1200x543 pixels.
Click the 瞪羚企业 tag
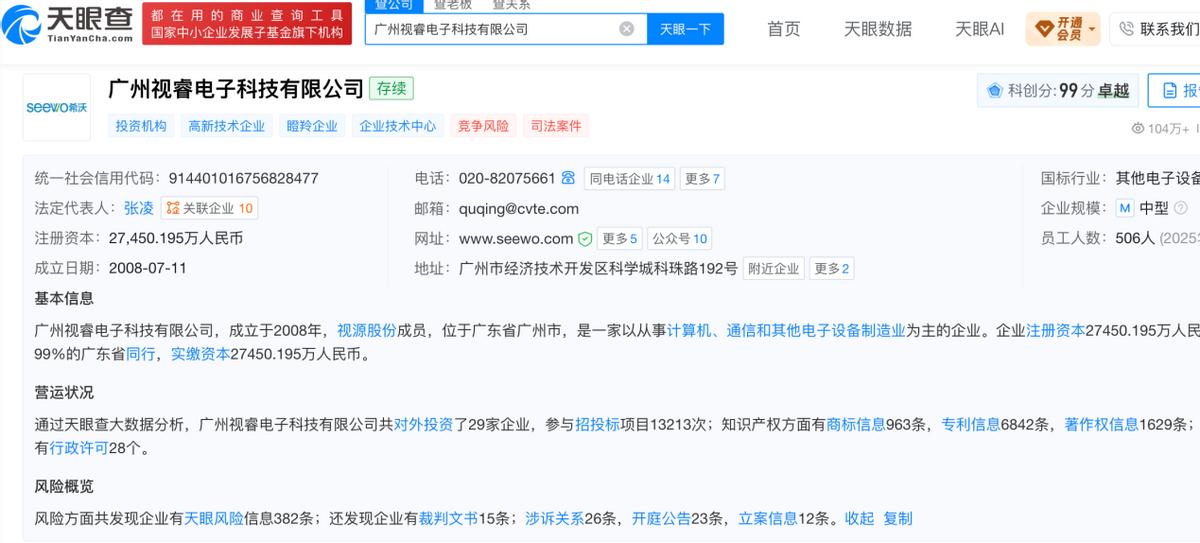point(312,126)
